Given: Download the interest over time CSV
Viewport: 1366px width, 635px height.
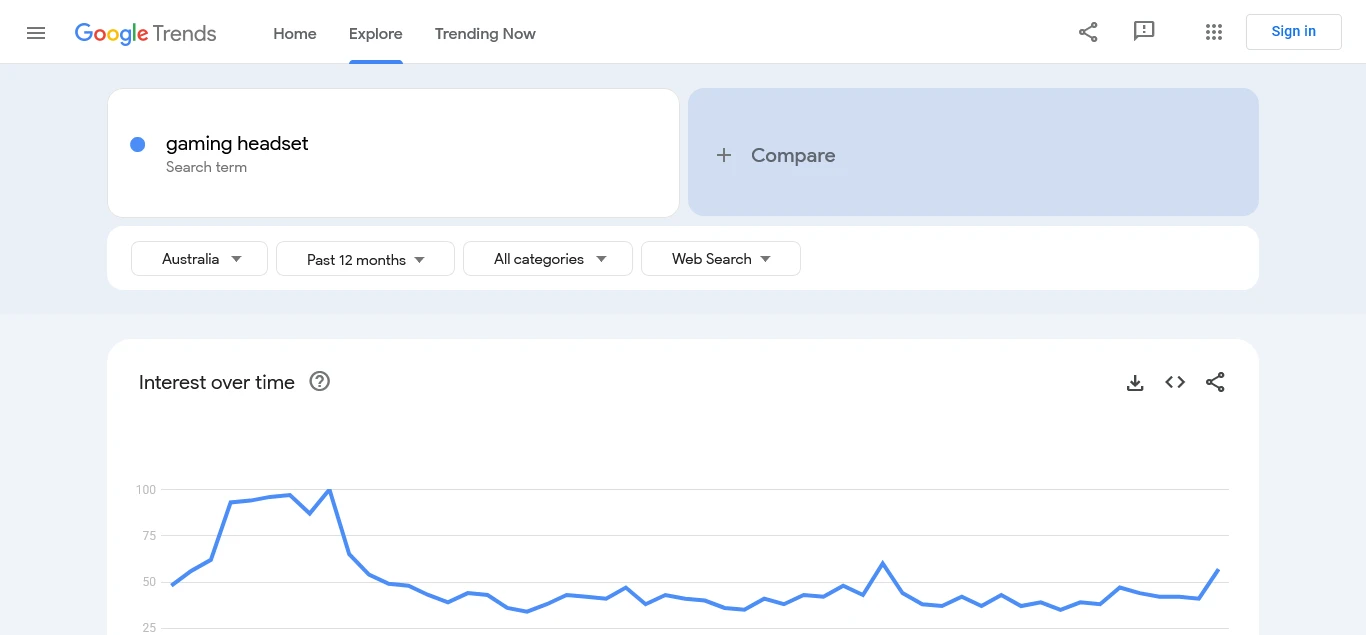Looking at the screenshot, I should click(1135, 383).
